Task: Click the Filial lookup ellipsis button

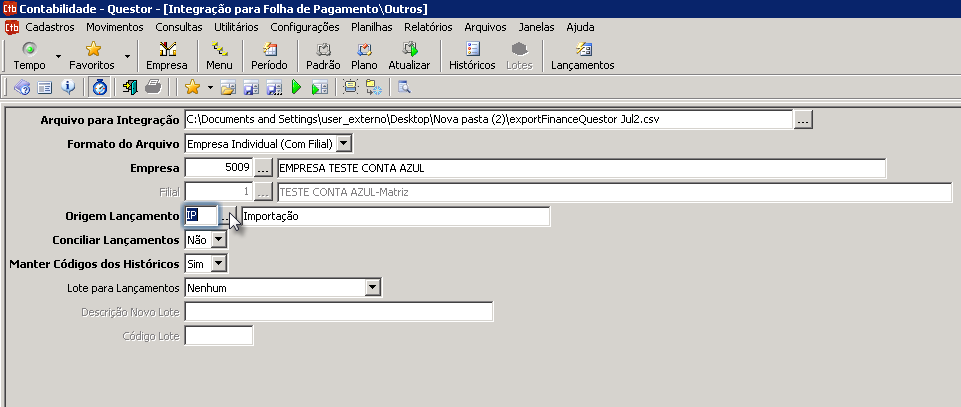Action: tap(262, 192)
